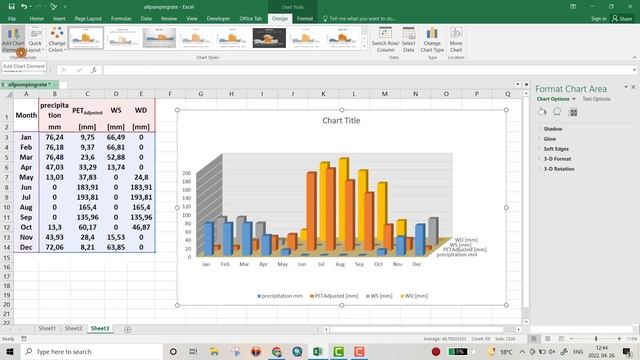Screen dimensions: 640x360
Task: Click Sign in link
Action: [599, 19]
